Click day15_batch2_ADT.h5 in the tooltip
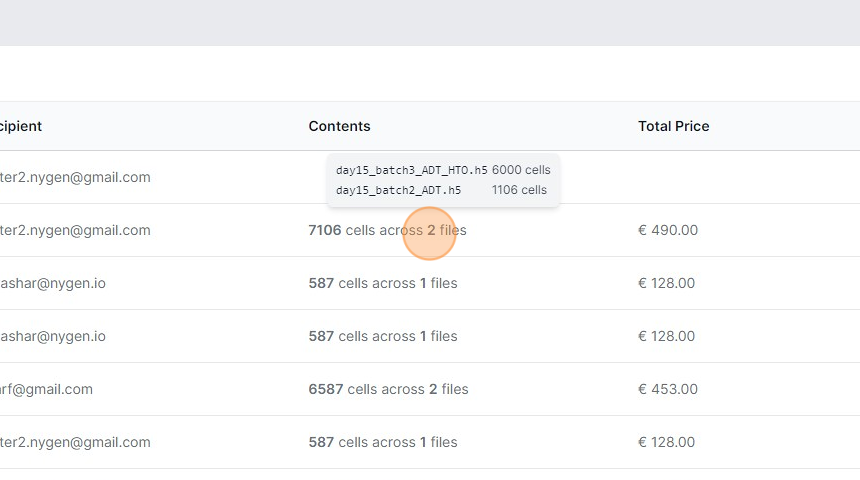This screenshot has width=860, height=480. (398, 190)
